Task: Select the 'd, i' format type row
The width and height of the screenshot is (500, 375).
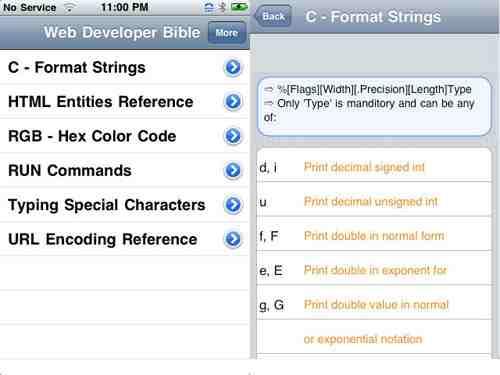Action: tap(374, 166)
